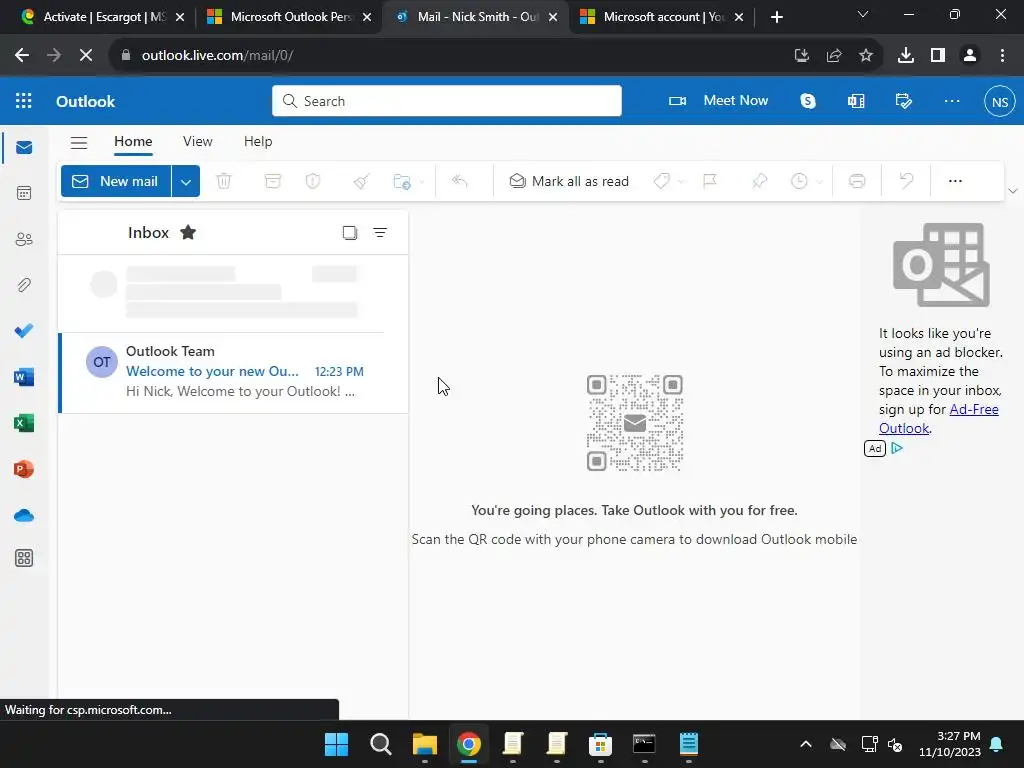1024x768 pixels.
Task: Open Files paperclip in the sidebar
Action: 24,285
